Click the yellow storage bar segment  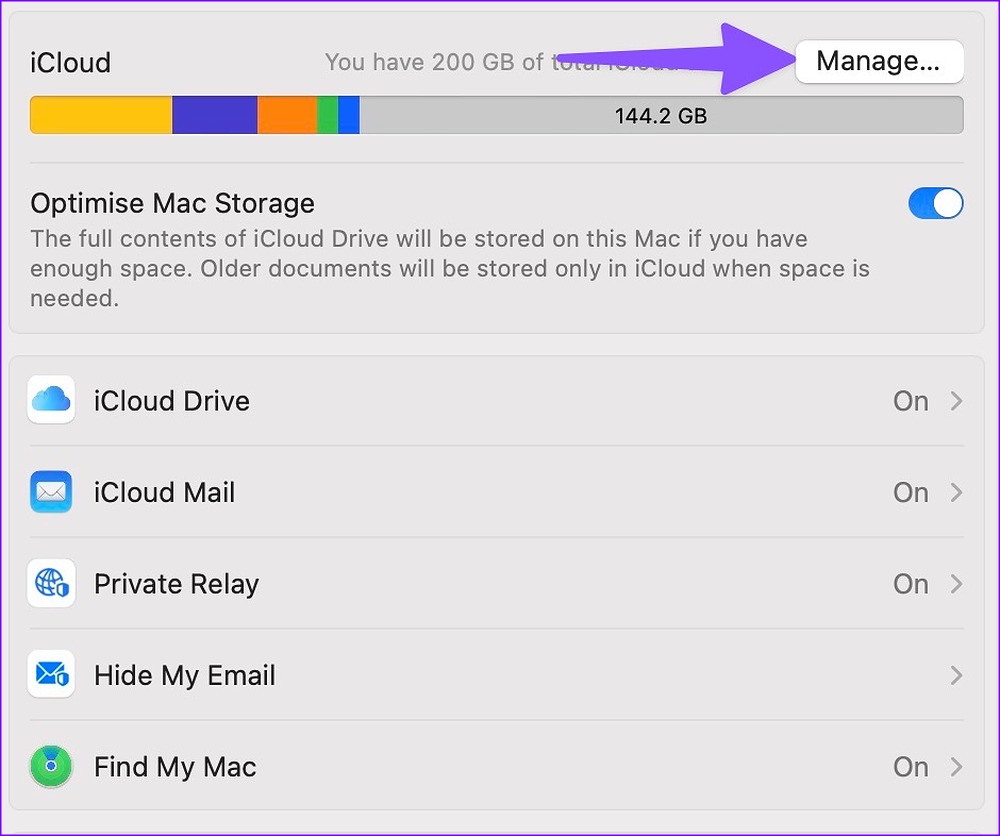click(101, 116)
